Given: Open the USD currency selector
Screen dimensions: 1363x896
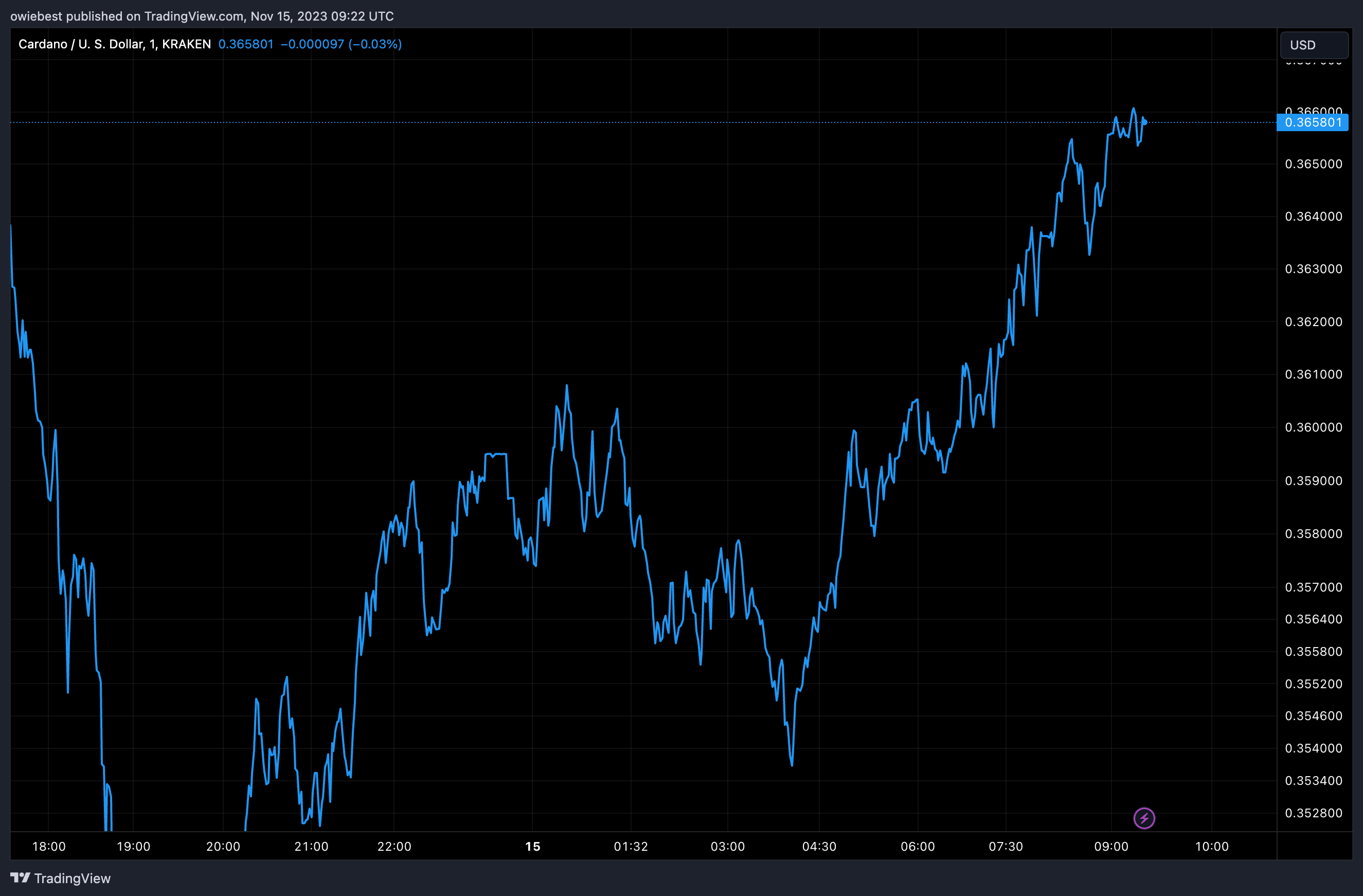Looking at the screenshot, I should 1313,45.
